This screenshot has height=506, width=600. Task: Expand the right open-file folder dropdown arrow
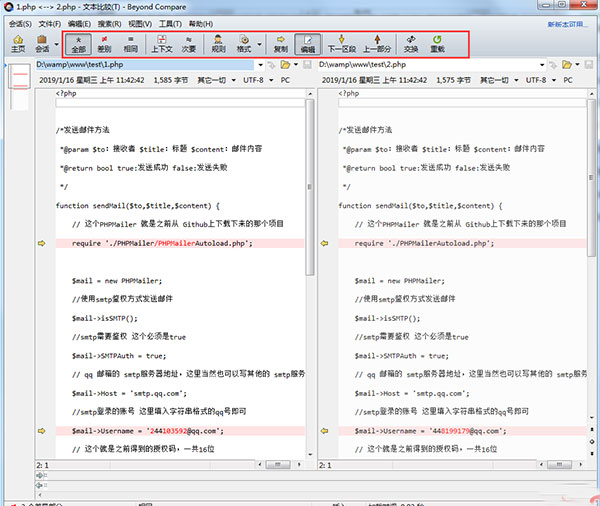[577, 64]
